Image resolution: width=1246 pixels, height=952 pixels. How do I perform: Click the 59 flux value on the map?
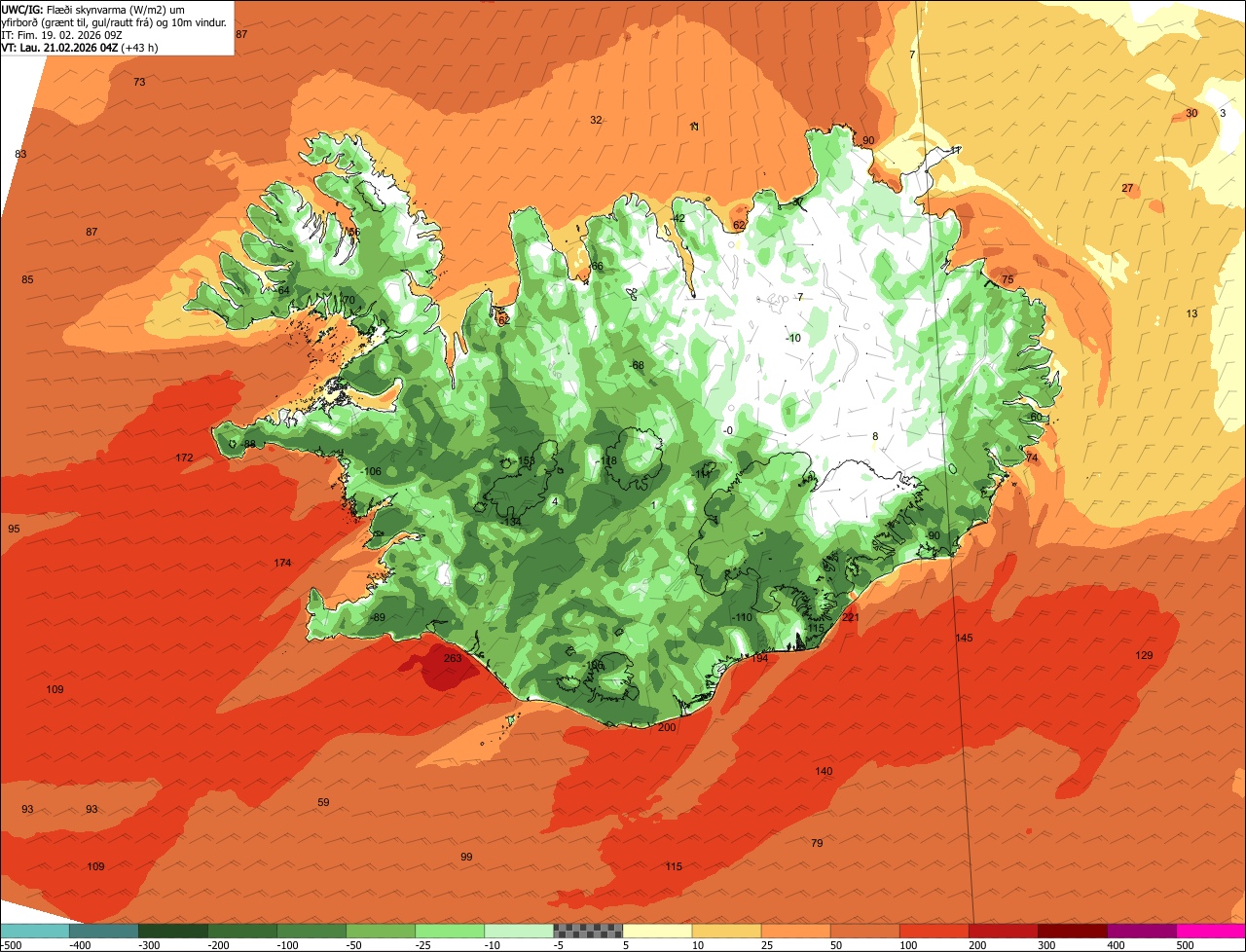(323, 802)
